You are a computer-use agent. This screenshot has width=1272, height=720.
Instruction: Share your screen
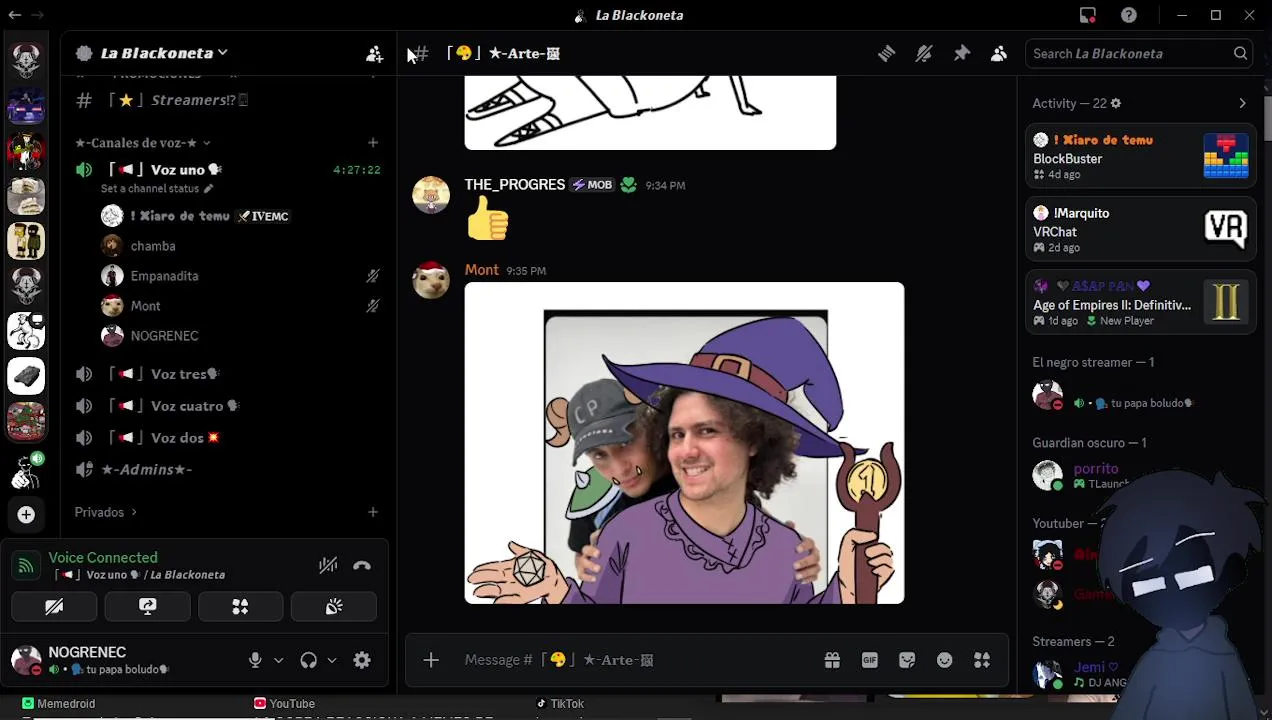pyautogui.click(x=147, y=606)
